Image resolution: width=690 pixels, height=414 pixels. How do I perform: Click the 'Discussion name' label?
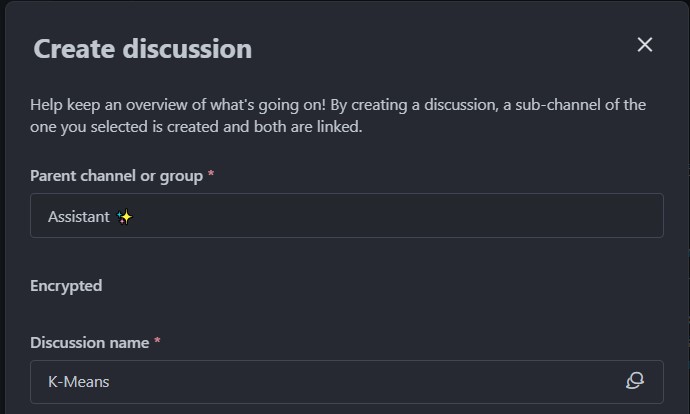[89, 343]
